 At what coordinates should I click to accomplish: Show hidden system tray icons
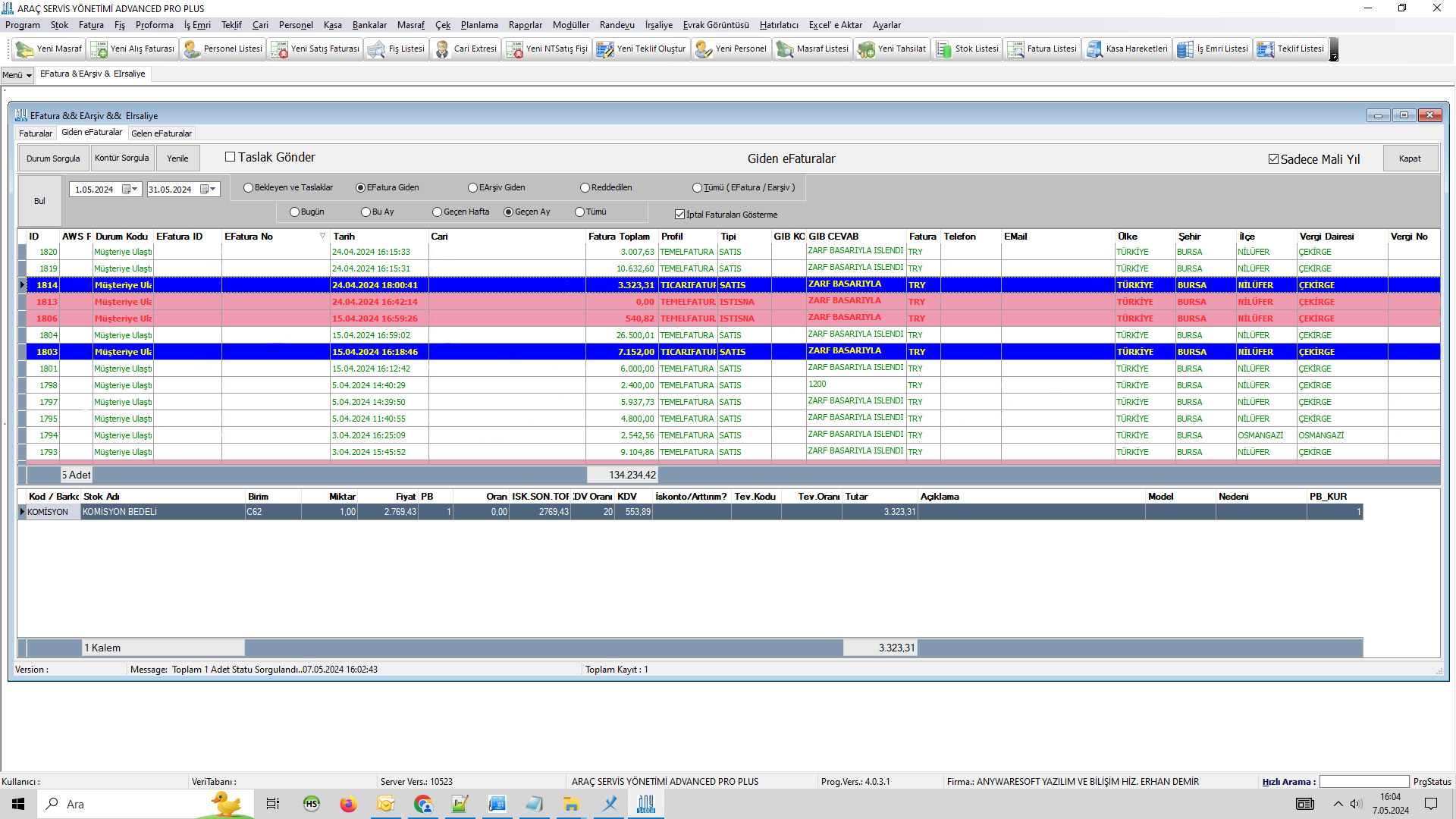coord(1338,804)
